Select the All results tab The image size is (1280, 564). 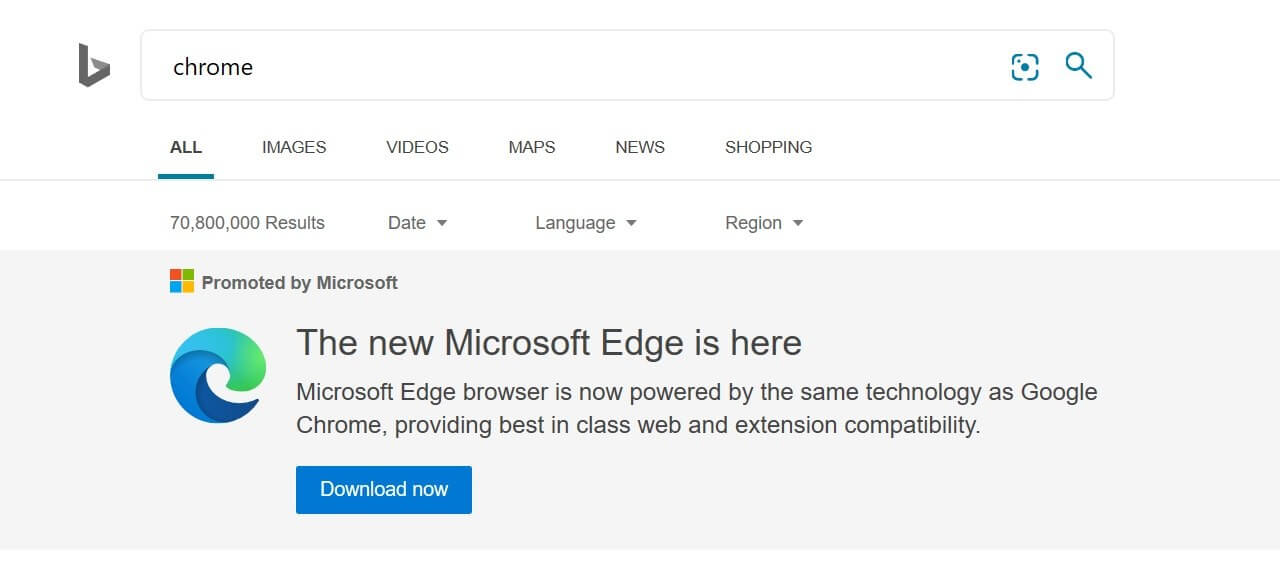(186, 147)
